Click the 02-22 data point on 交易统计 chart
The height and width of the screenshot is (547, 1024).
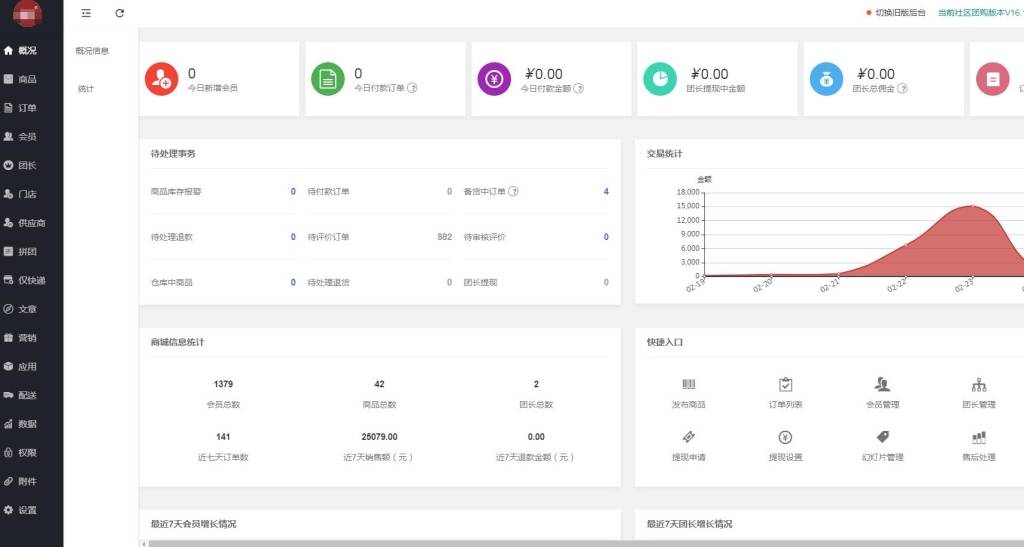click(906, 245)
